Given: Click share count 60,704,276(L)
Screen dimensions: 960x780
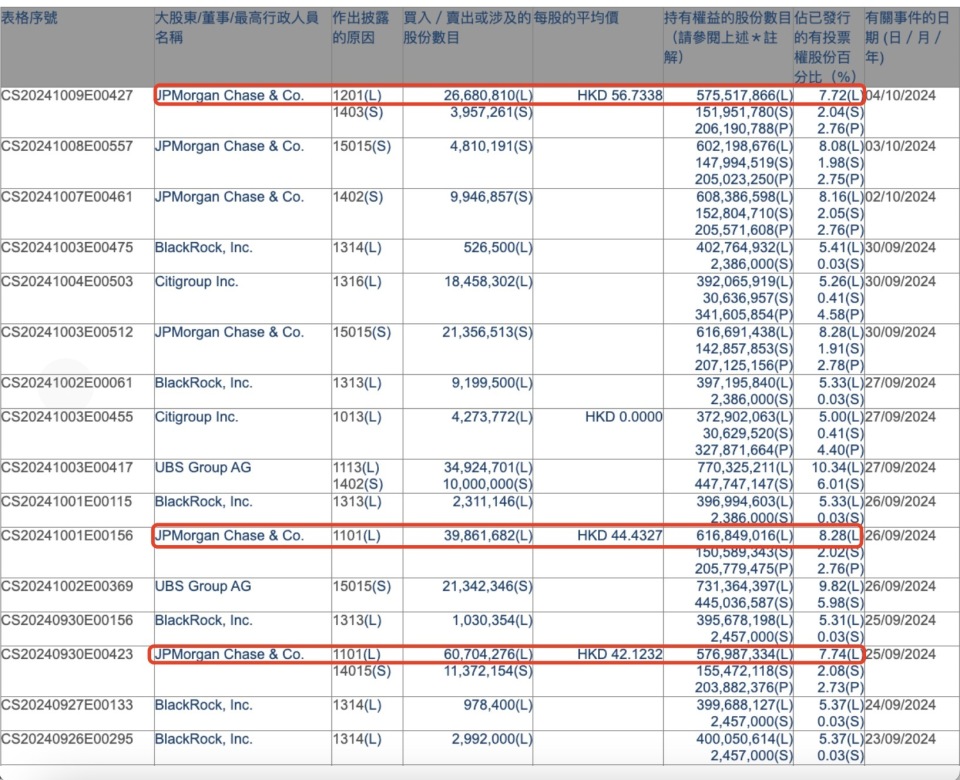Looking at the screenshot, I should pyautogui.click(x=488, y=654).
